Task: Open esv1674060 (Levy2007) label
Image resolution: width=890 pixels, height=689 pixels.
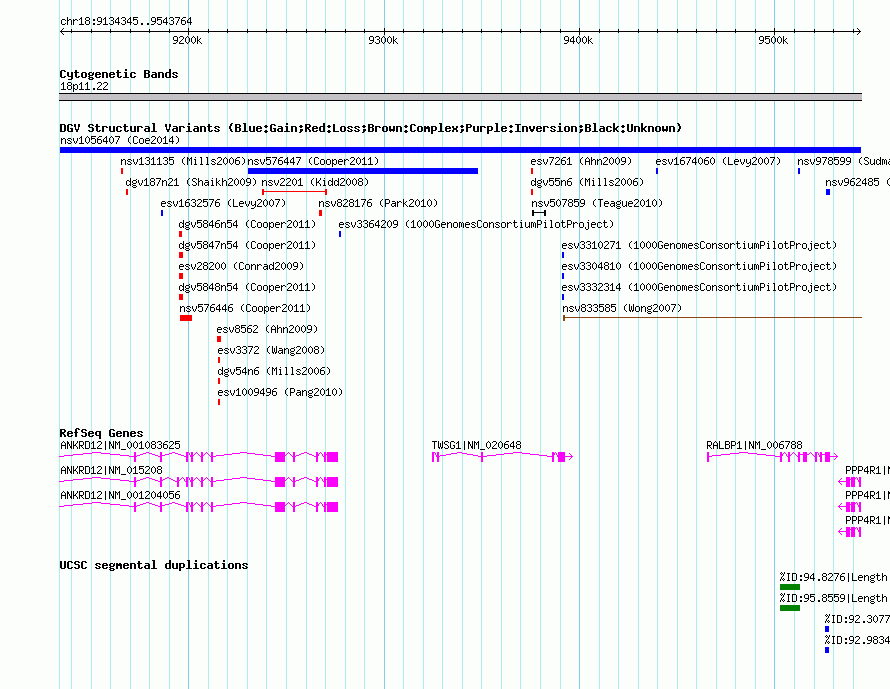Action: 718,161
